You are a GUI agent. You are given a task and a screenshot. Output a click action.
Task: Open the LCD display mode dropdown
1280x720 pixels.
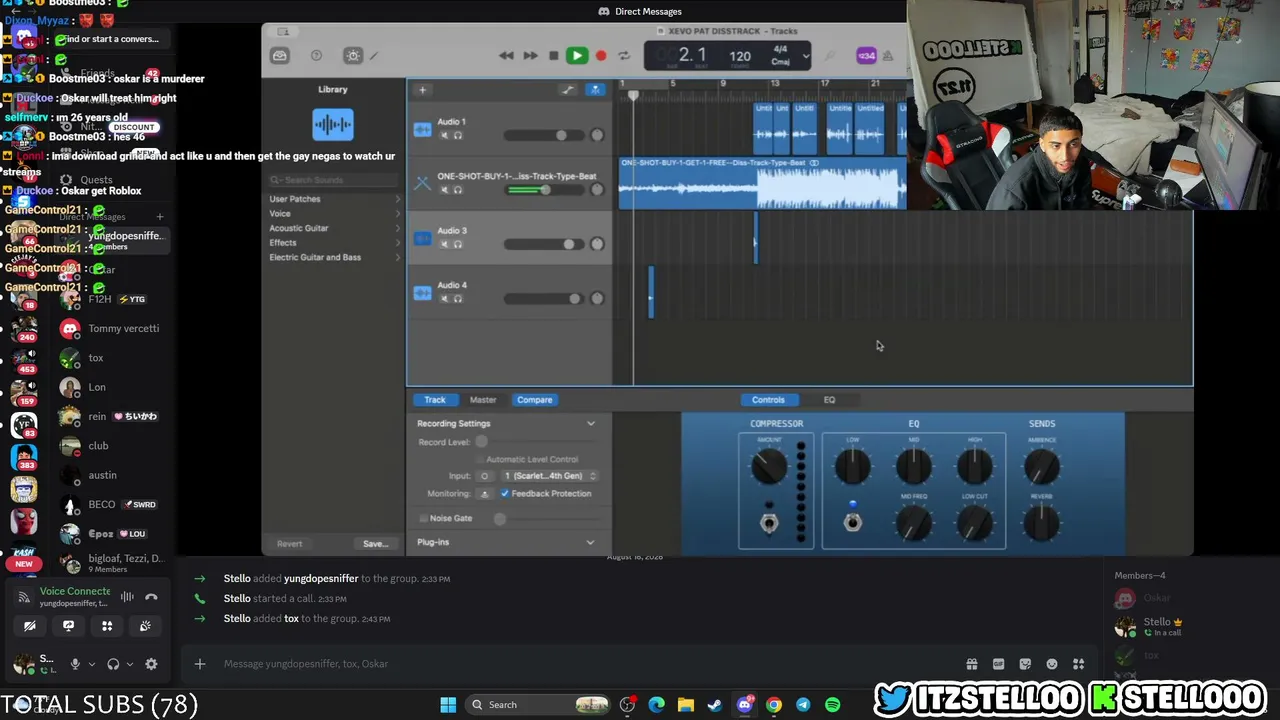tap(805, 56)
